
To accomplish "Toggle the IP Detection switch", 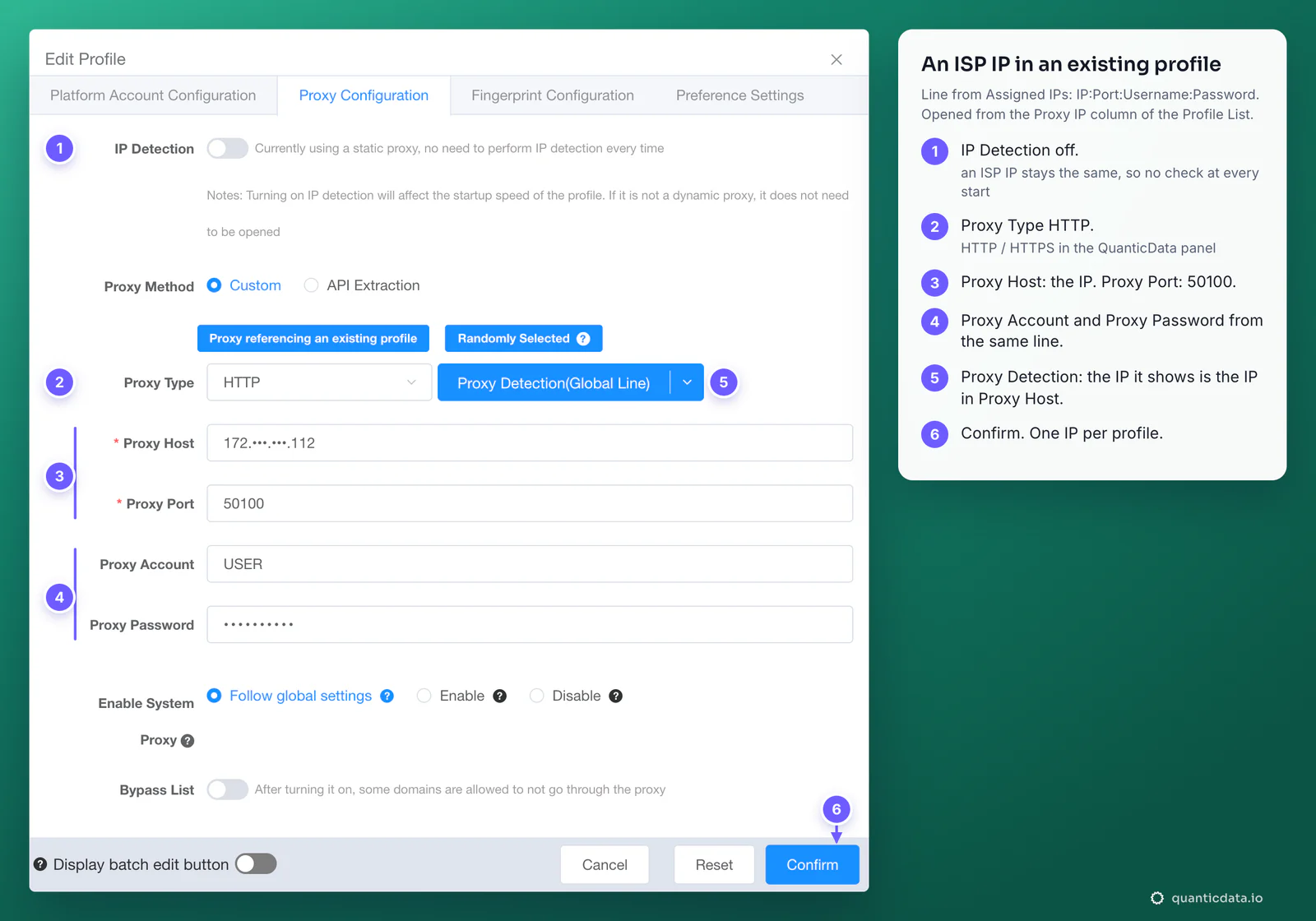I will [x=227, y=148].
